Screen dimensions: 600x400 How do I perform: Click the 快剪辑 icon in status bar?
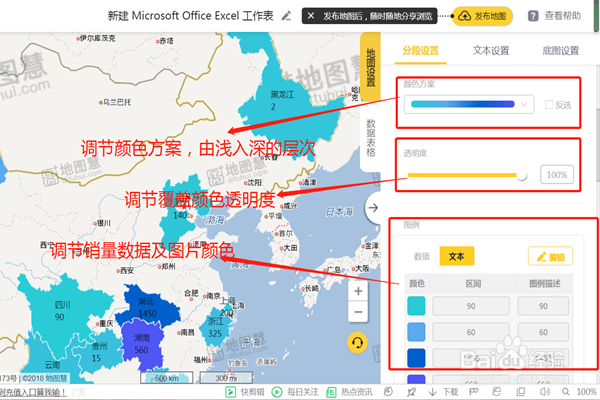[230, 392]
